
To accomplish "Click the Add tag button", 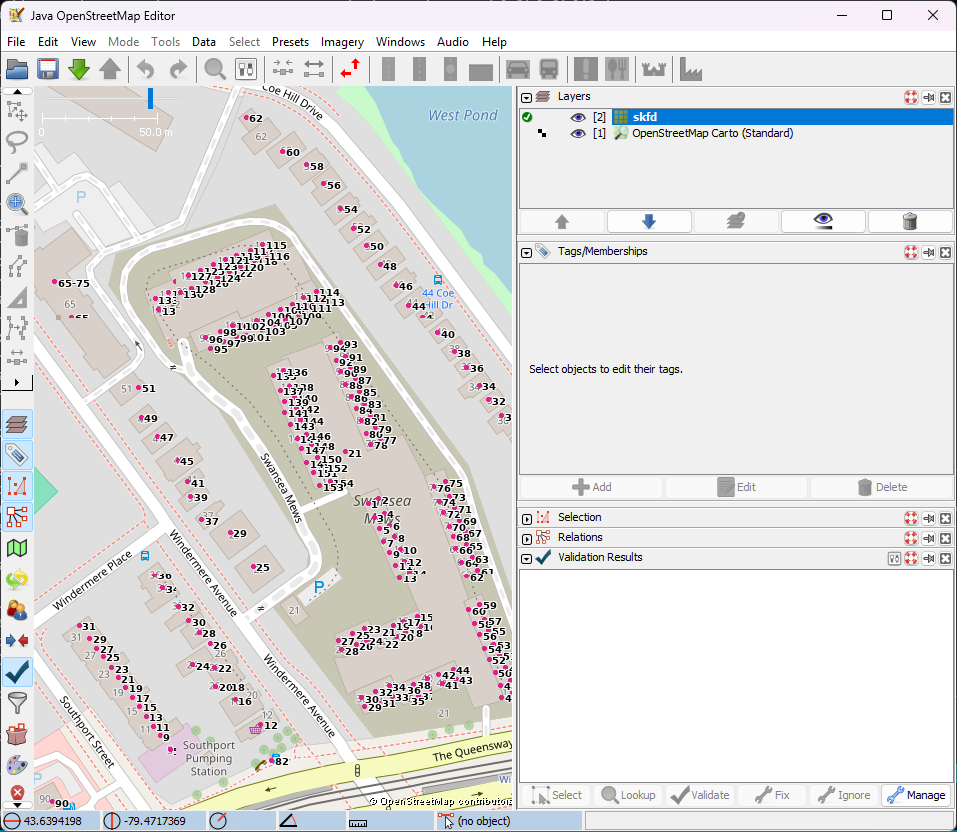I will coord(591,487).
